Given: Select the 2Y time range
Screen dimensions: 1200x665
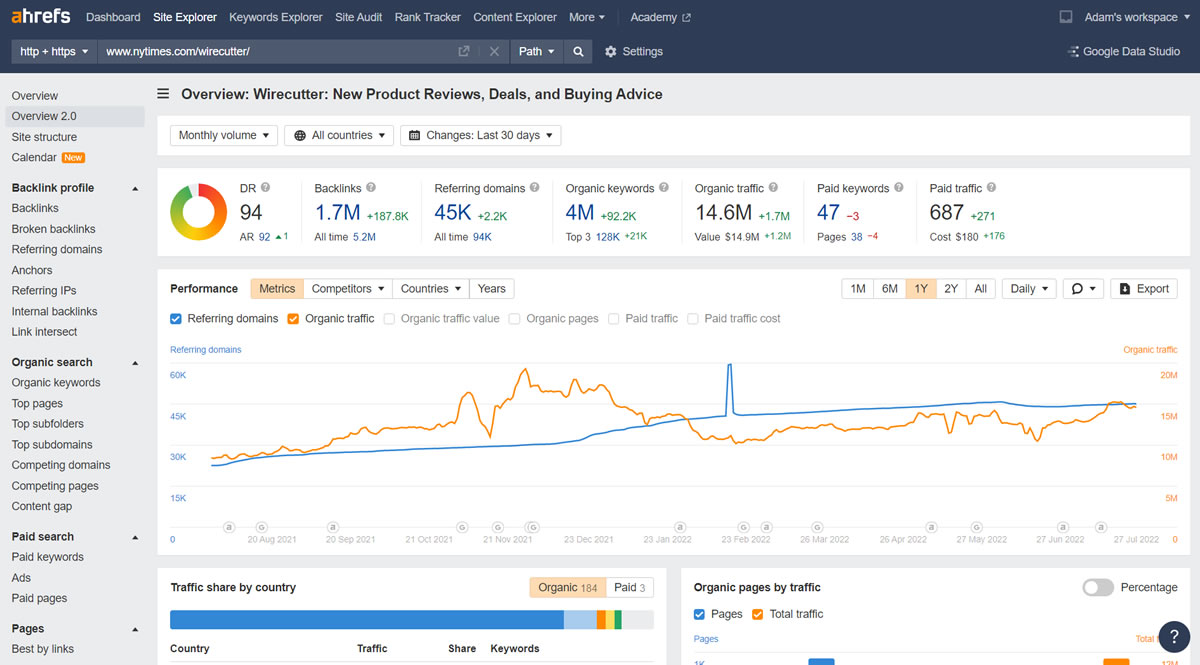Looking at the screenshot, I should [x=951, y=288].
